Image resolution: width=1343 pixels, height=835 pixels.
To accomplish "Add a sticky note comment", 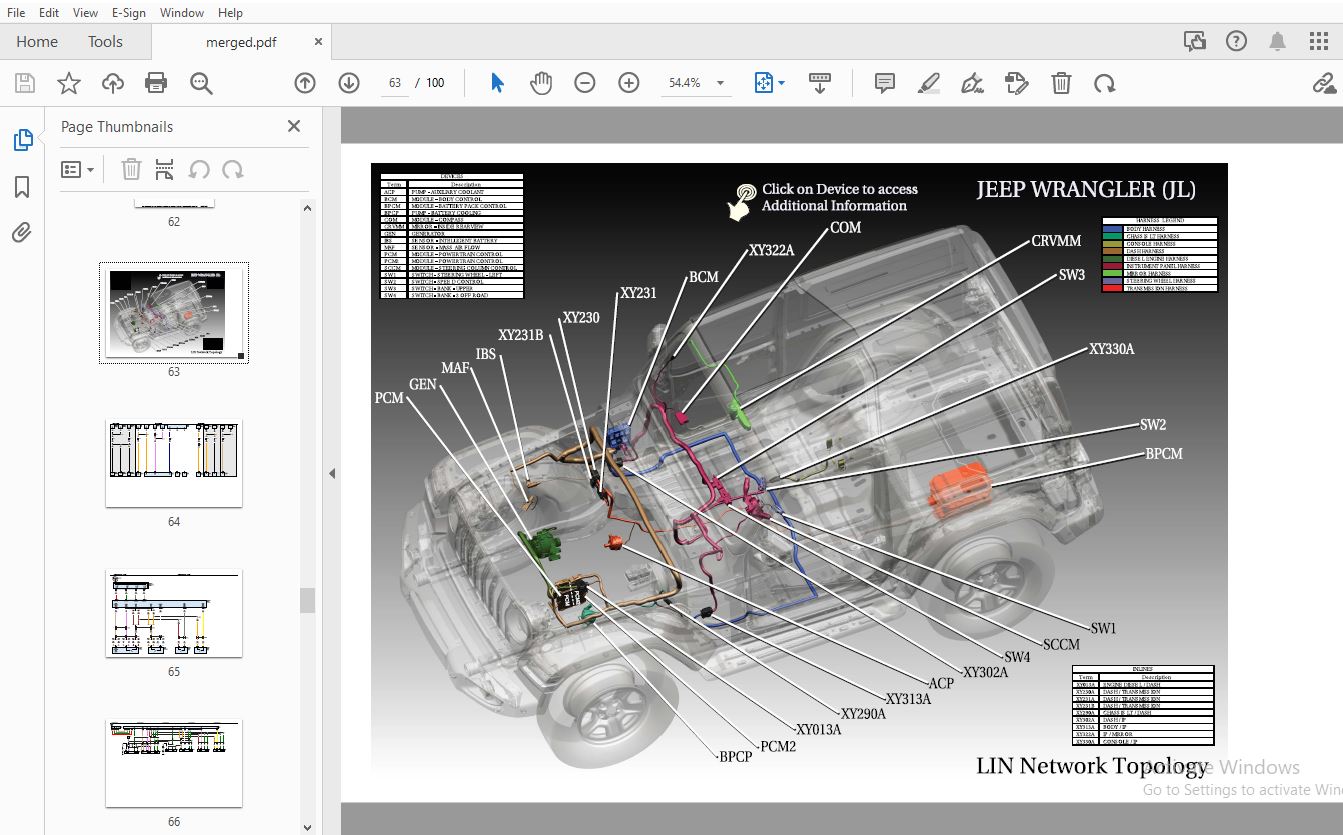I will coord(884,83).
